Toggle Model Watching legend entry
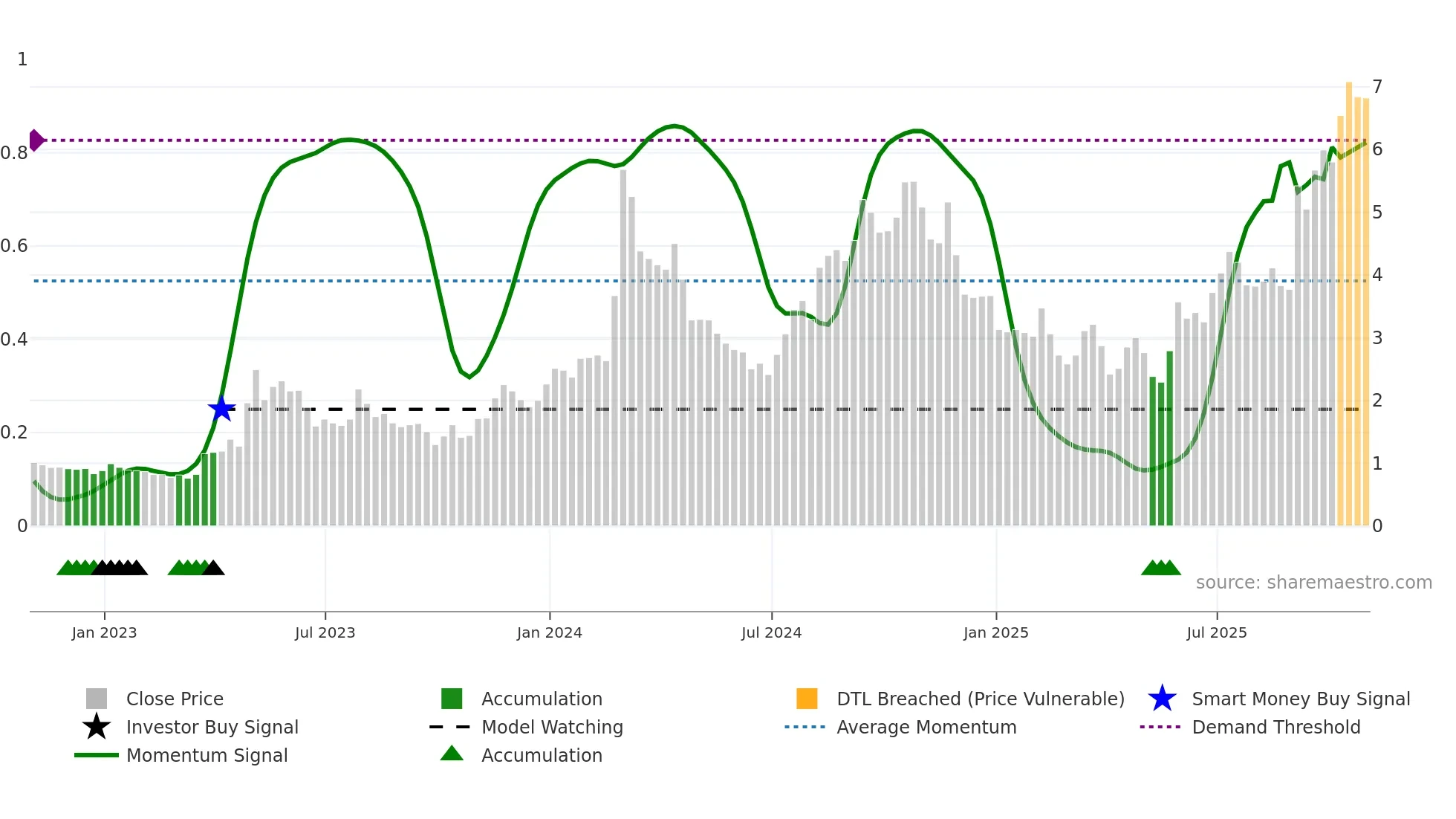 coord(552,727)
